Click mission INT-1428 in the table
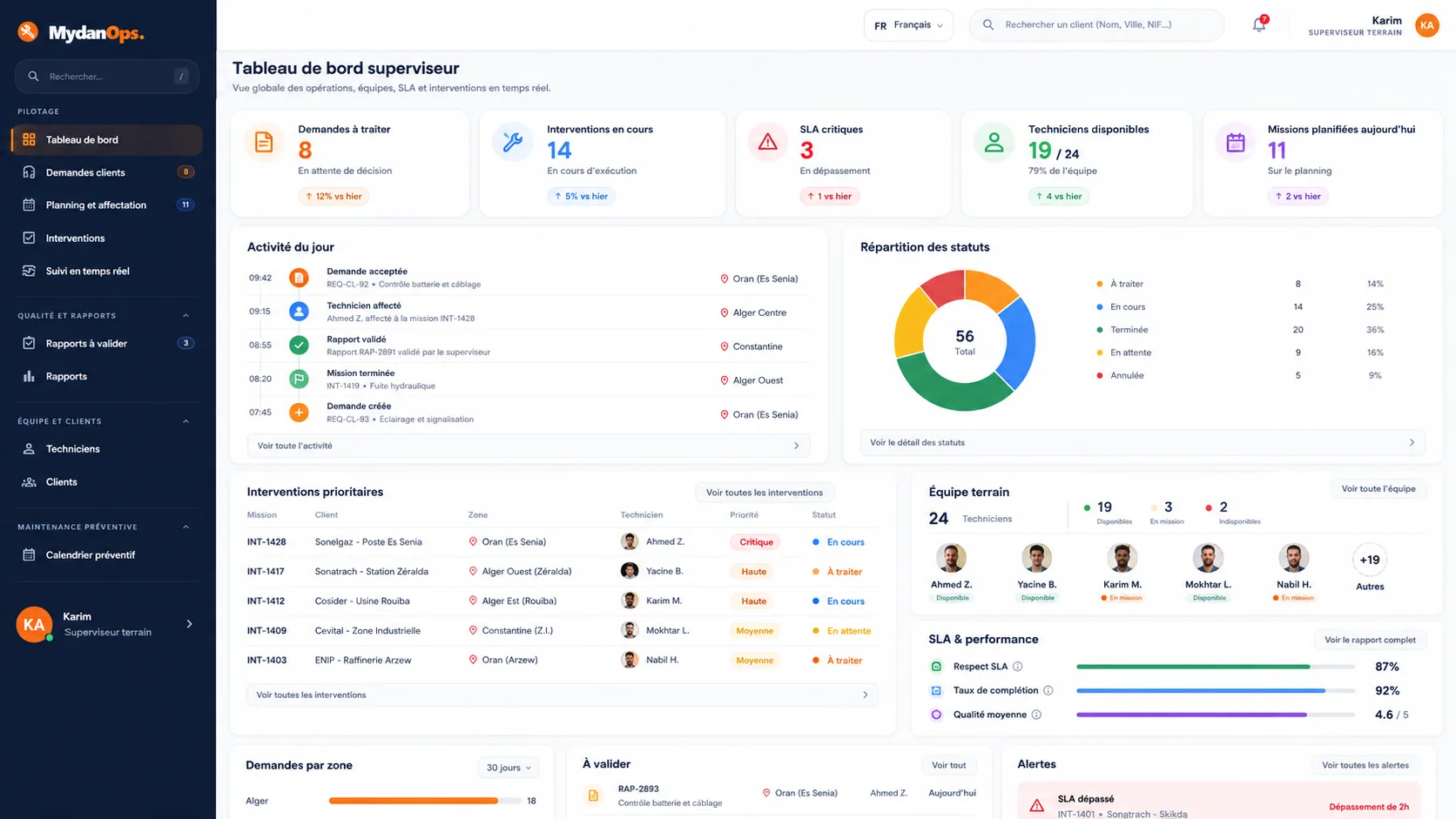This screenshot has height=819, width=1456. pos(266,542)
